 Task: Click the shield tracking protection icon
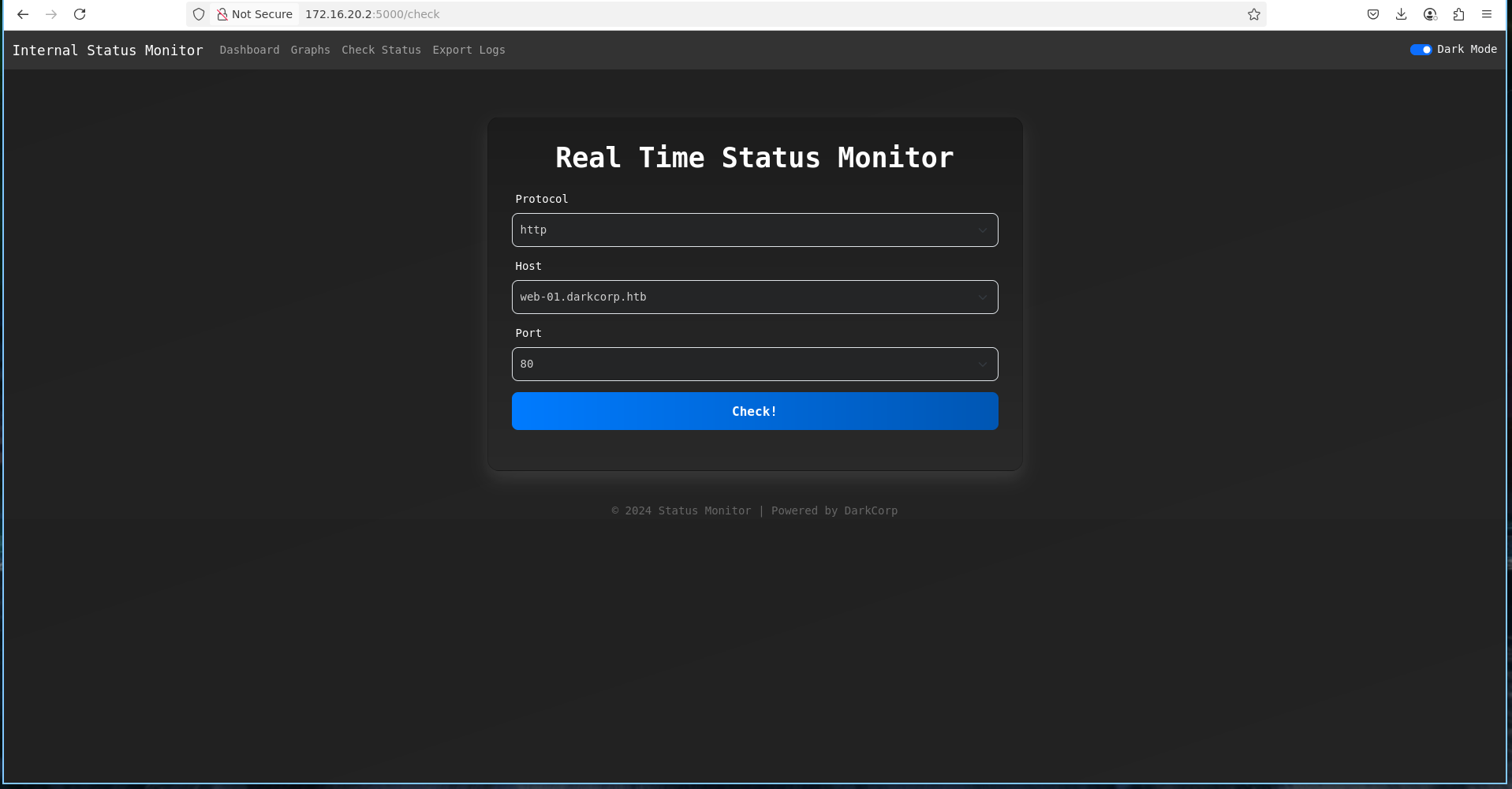point(199,14)
